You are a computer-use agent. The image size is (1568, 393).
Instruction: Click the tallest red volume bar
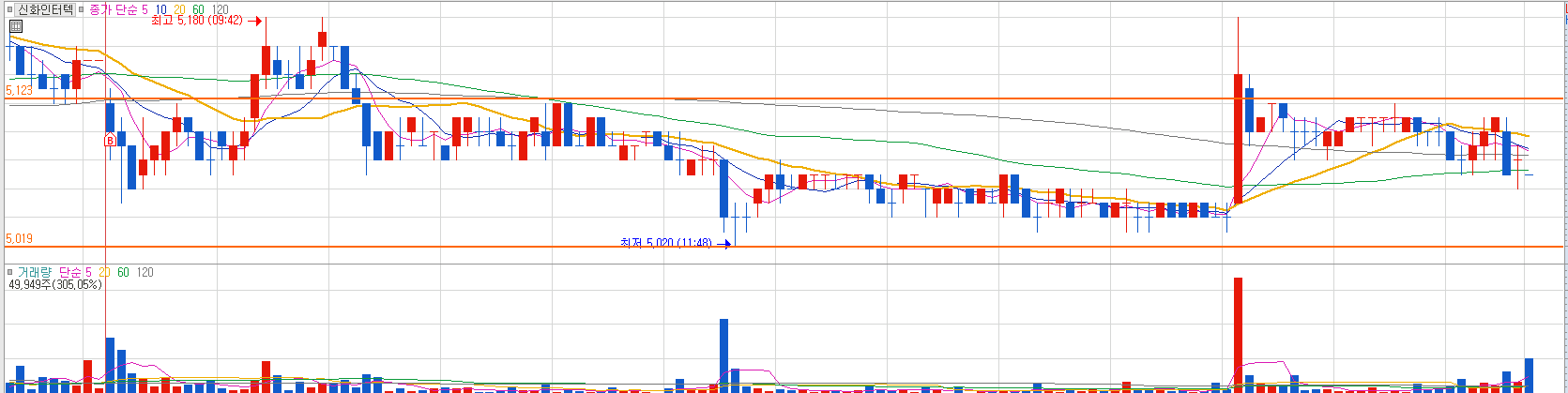(1238, 333)
